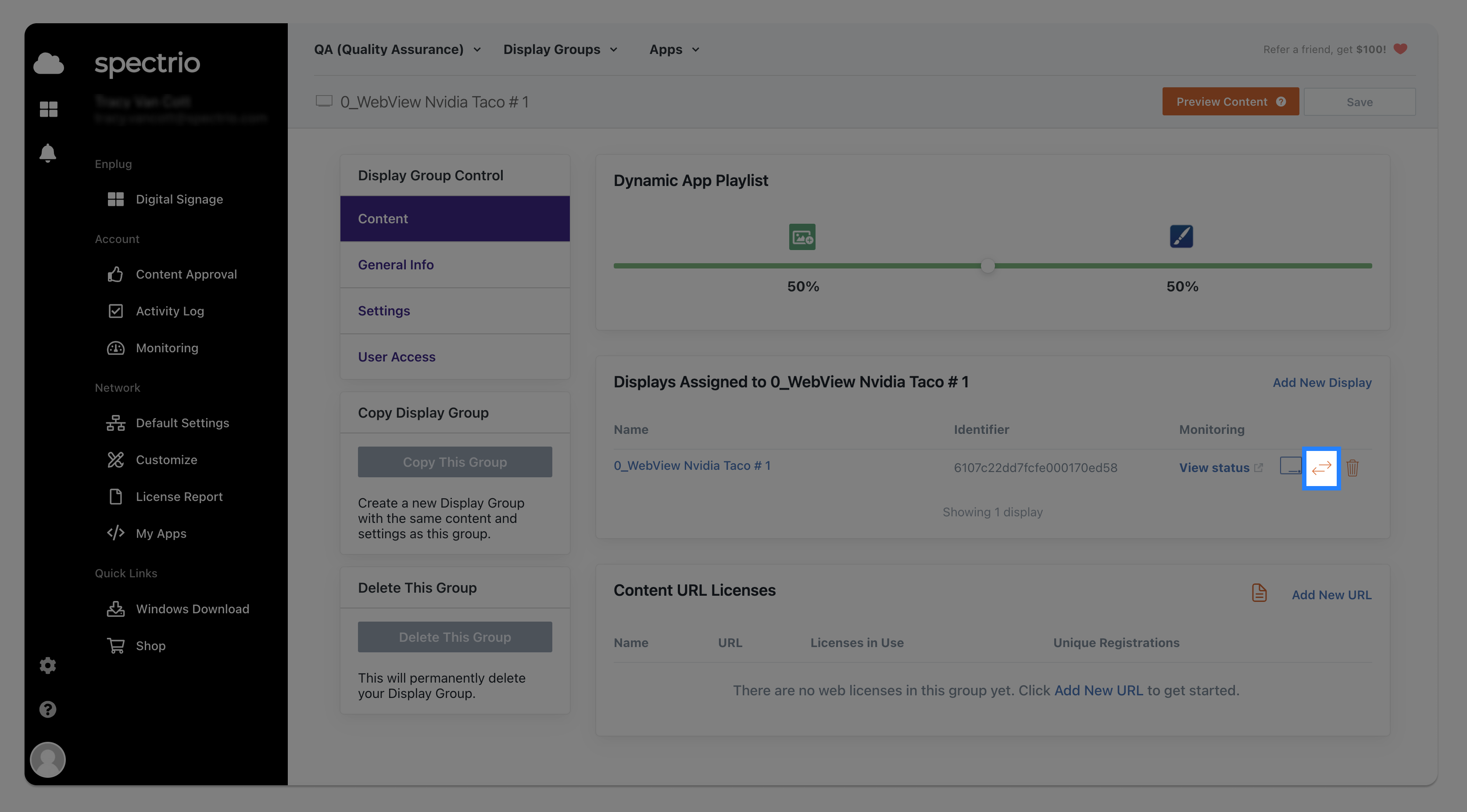Open the dashboard grid icon in the sidebar
Viewport: 1467px width, 812px height.
pyautogui.click(x=48, y=109)
